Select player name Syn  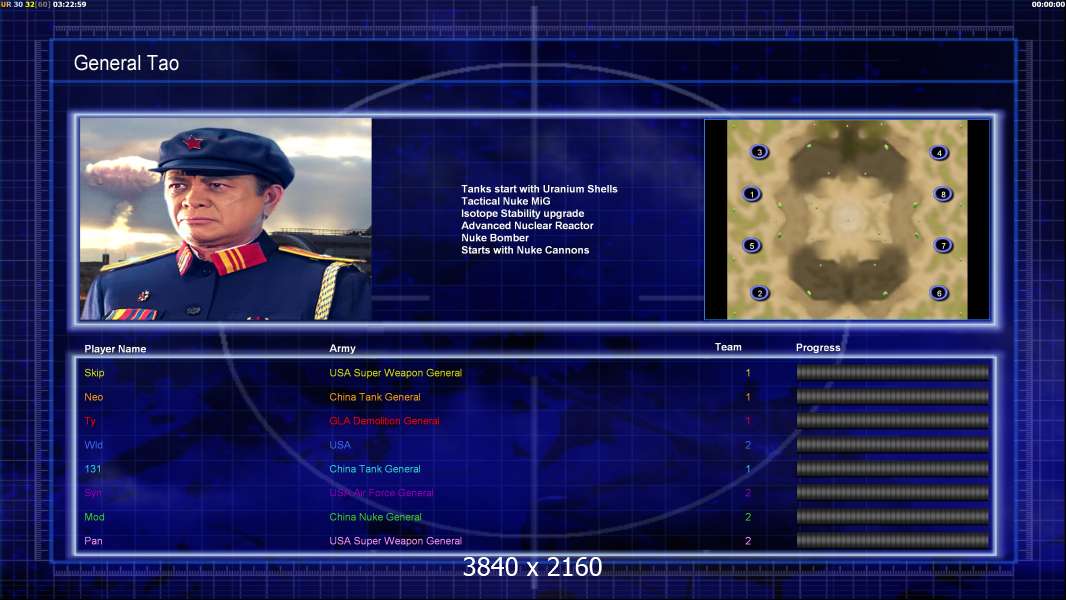(x=92, y=493)
